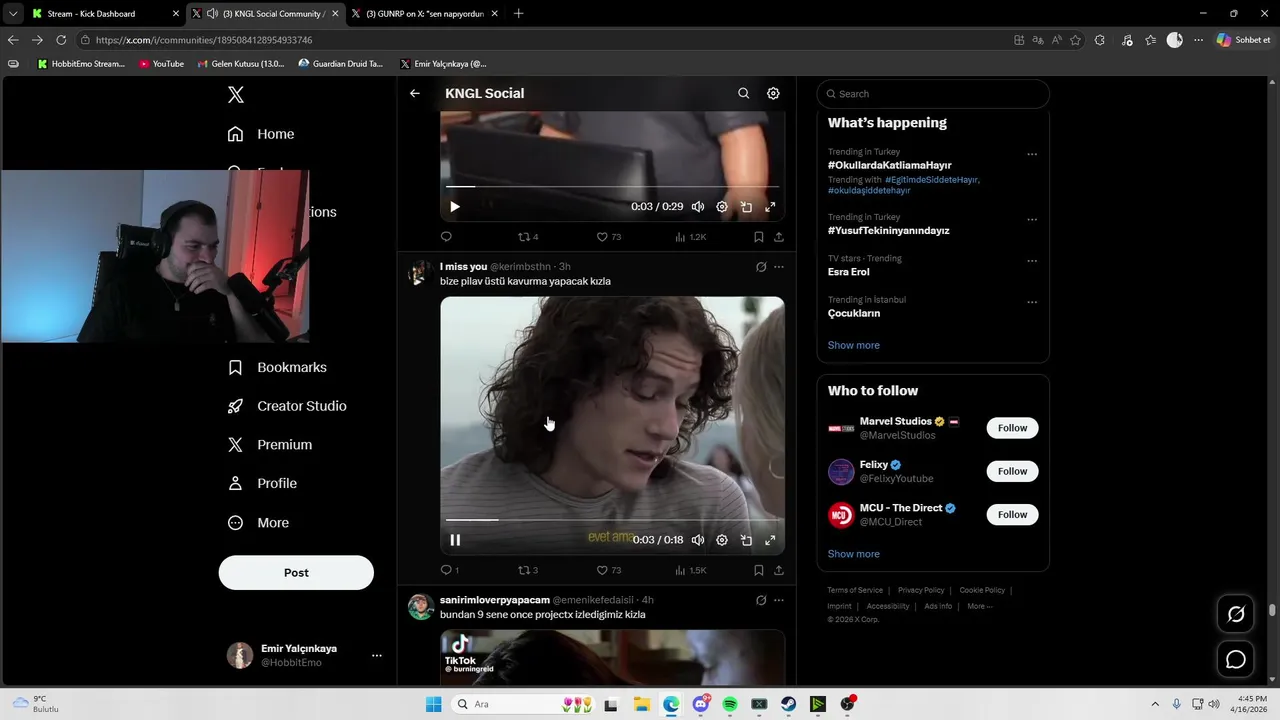The width and height of the screenshot is (1280, 720).
Task: Mute the 0:18 video volume
Action: coord(698,540)
